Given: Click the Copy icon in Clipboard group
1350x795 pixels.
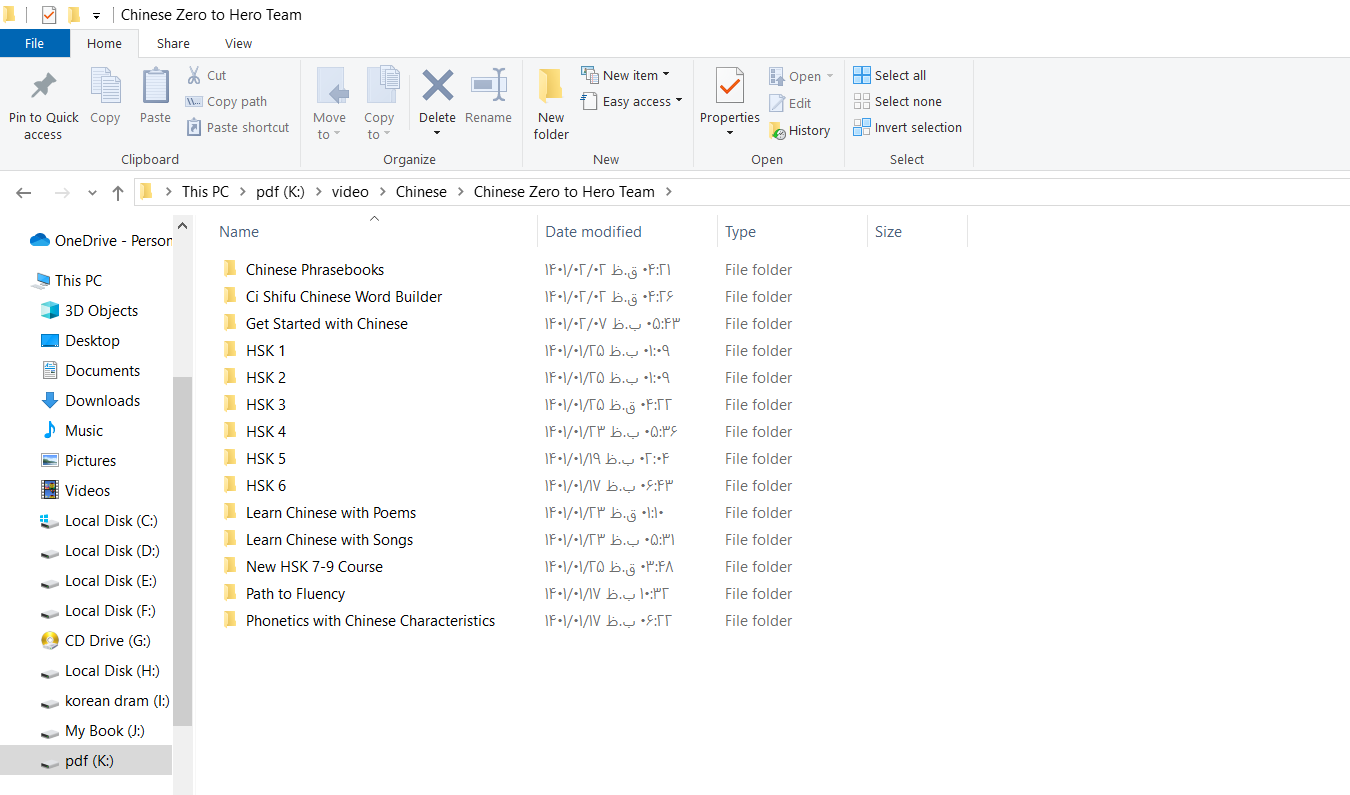Looking at the screenshot, I should tap(105, 86).
